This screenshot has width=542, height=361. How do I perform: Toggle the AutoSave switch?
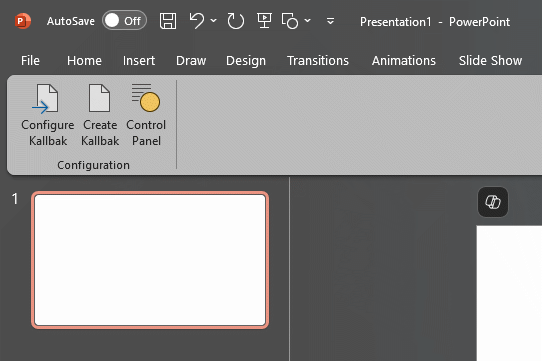point(124,21)
